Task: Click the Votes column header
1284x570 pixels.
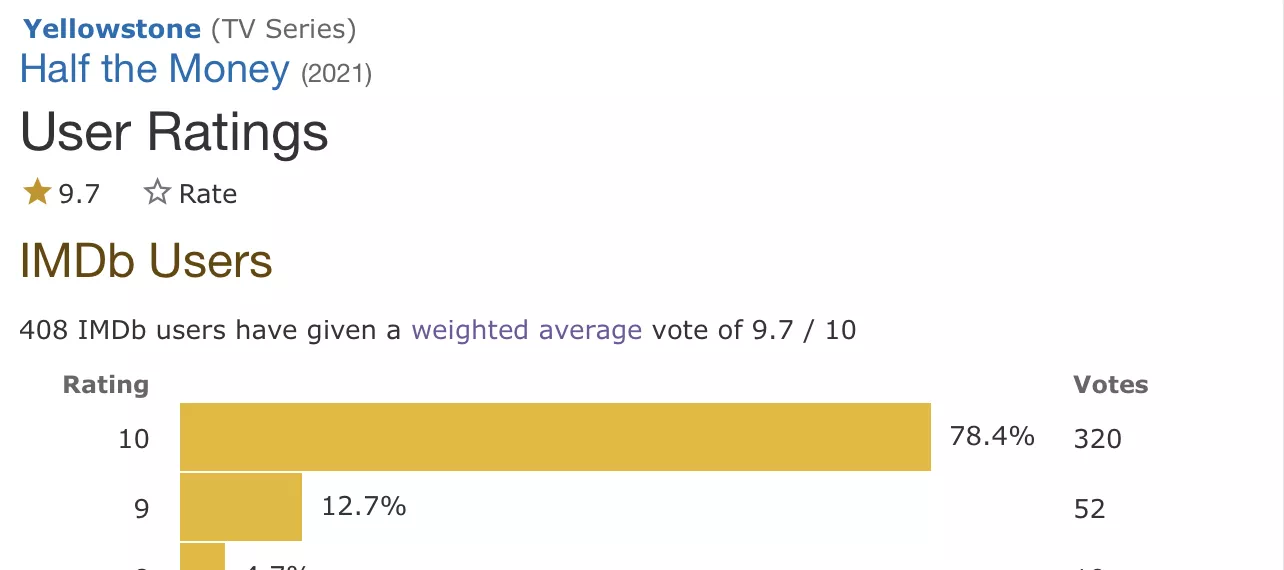Action: pos(1111,385)
